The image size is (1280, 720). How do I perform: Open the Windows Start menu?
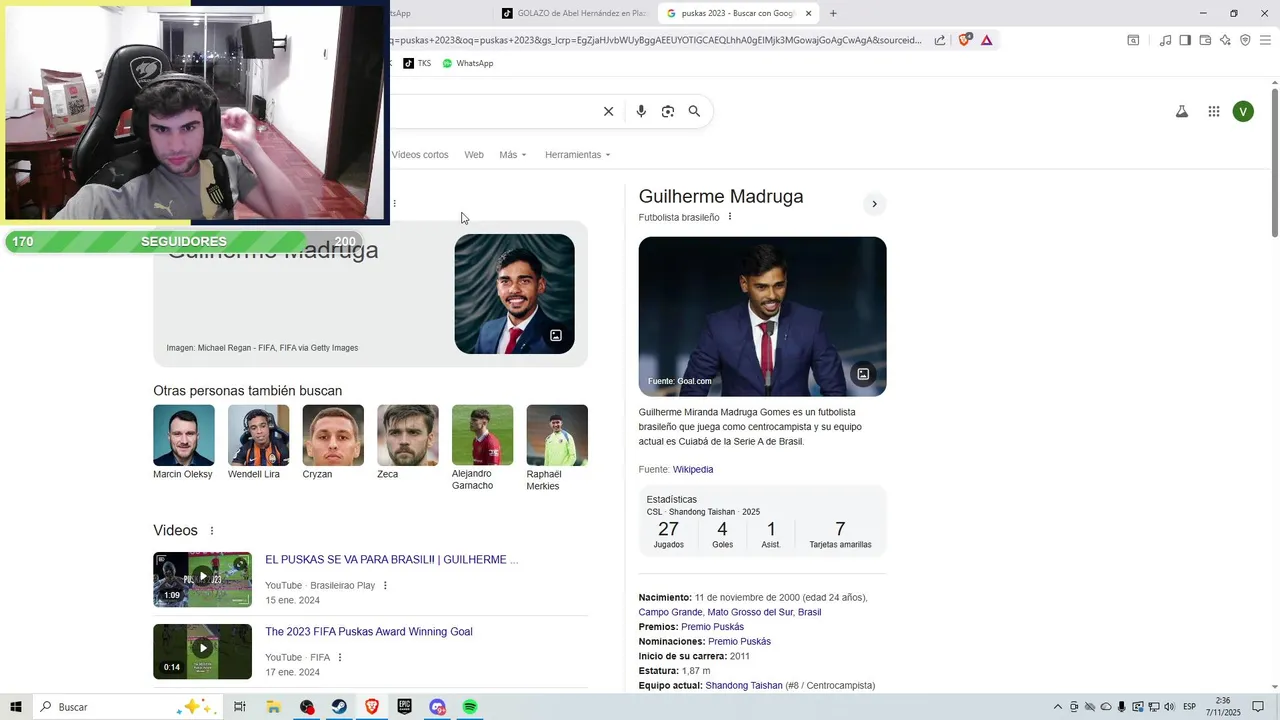point(16,707)
